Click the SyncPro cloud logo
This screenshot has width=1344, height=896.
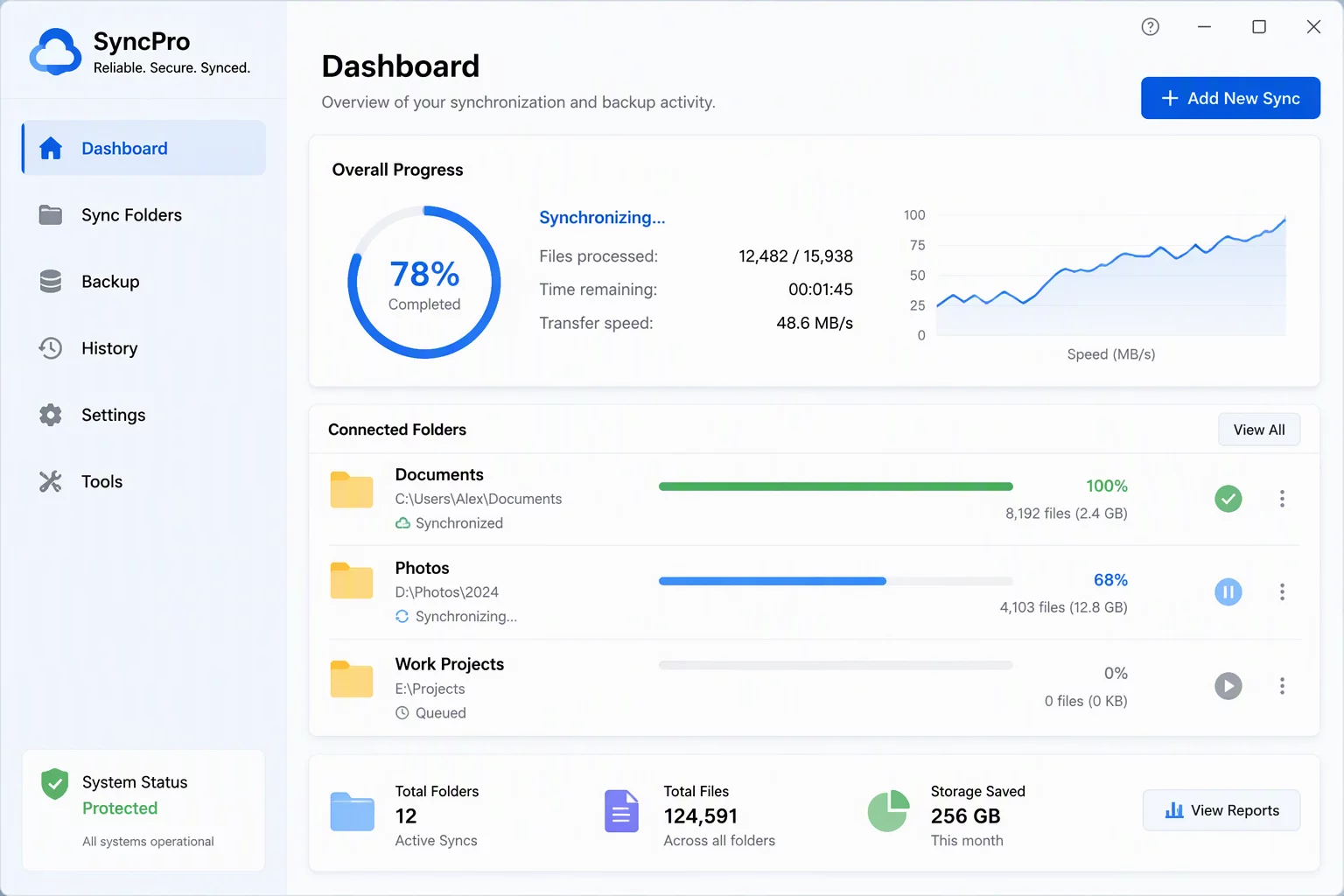point(55,52)
